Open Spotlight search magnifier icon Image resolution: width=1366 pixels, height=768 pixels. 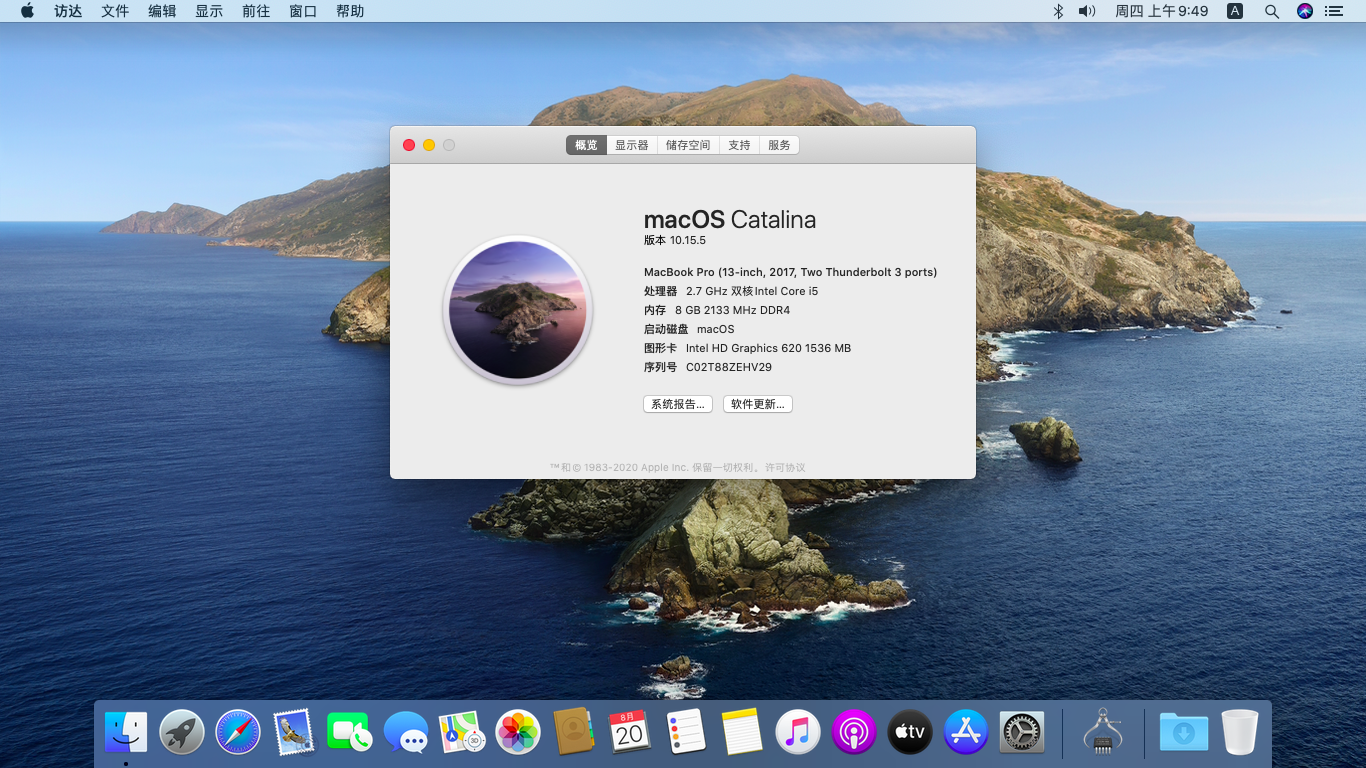tap(1272, 11)
